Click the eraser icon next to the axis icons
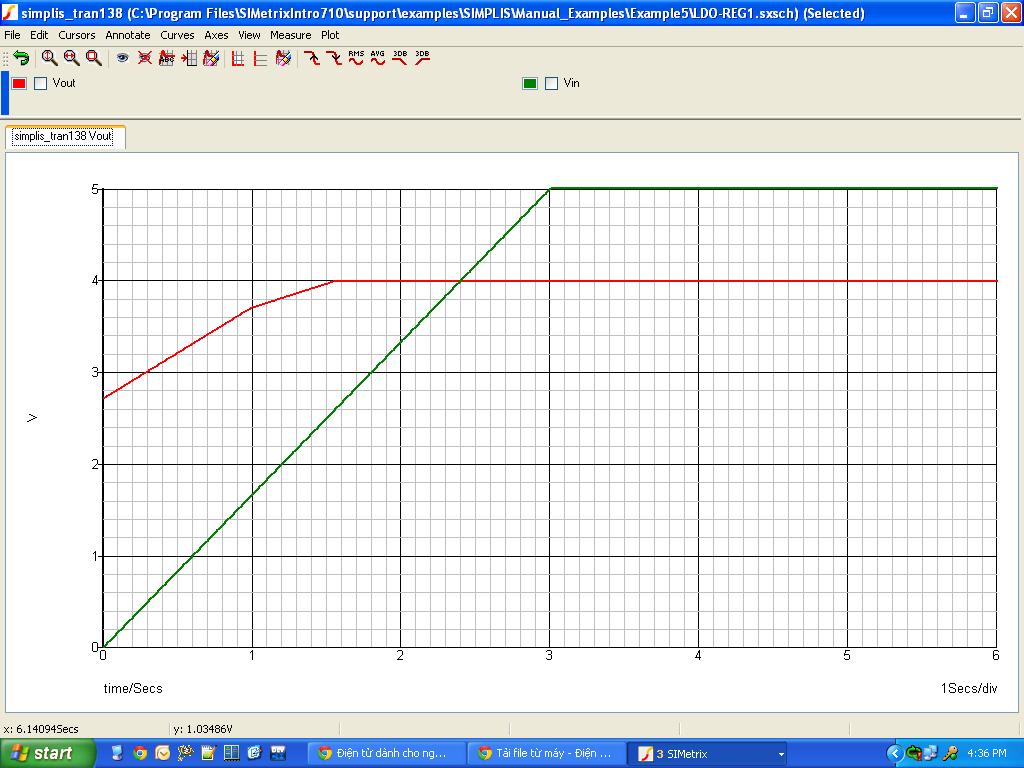1024x768 pixels. (283, 58)
